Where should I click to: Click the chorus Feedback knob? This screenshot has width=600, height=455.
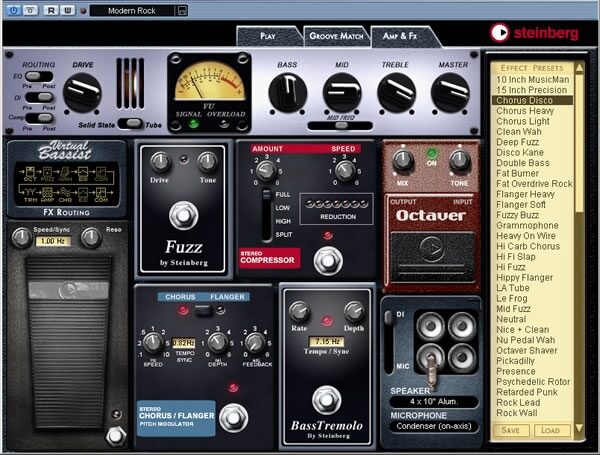pyautogui.click(x=255, y=342)
